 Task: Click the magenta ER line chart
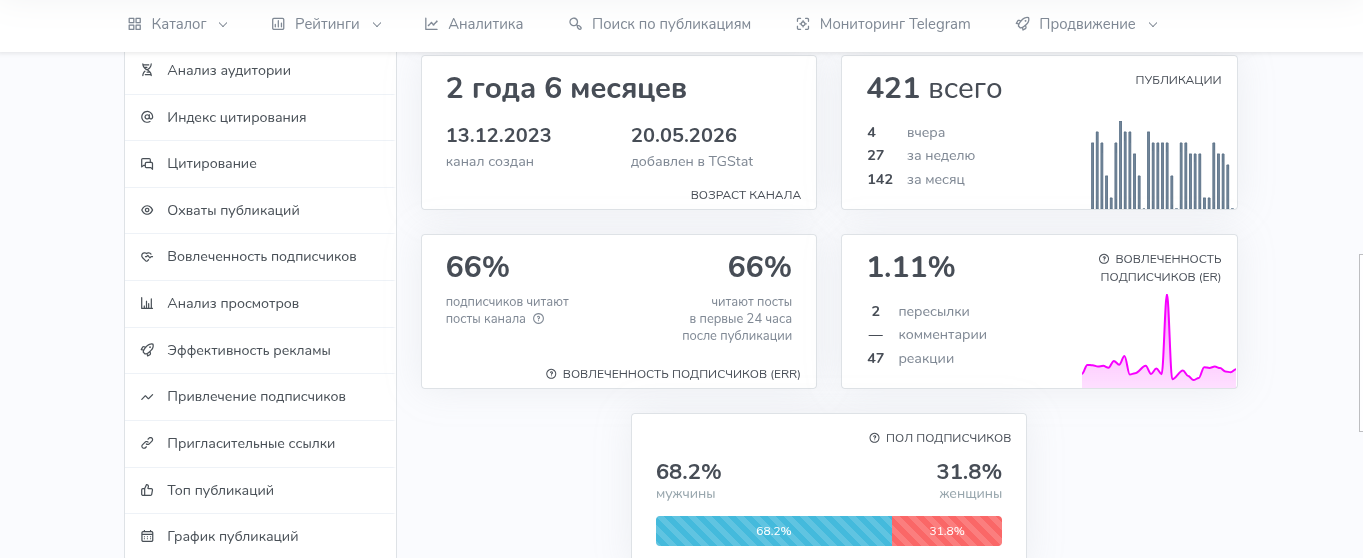(x=1160, y=340)
